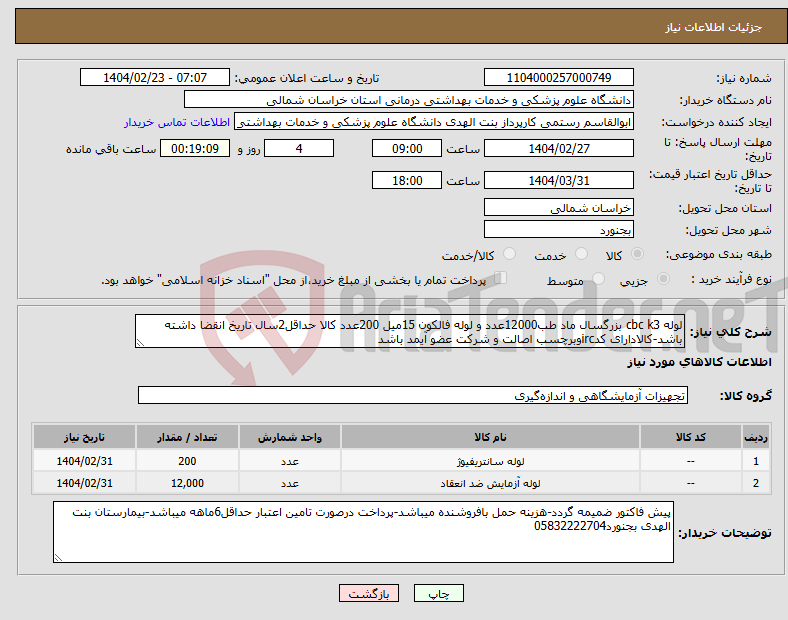
Task: Toggle the اسناد خزانه اسلامی payment checkbox
Action: 501,278
